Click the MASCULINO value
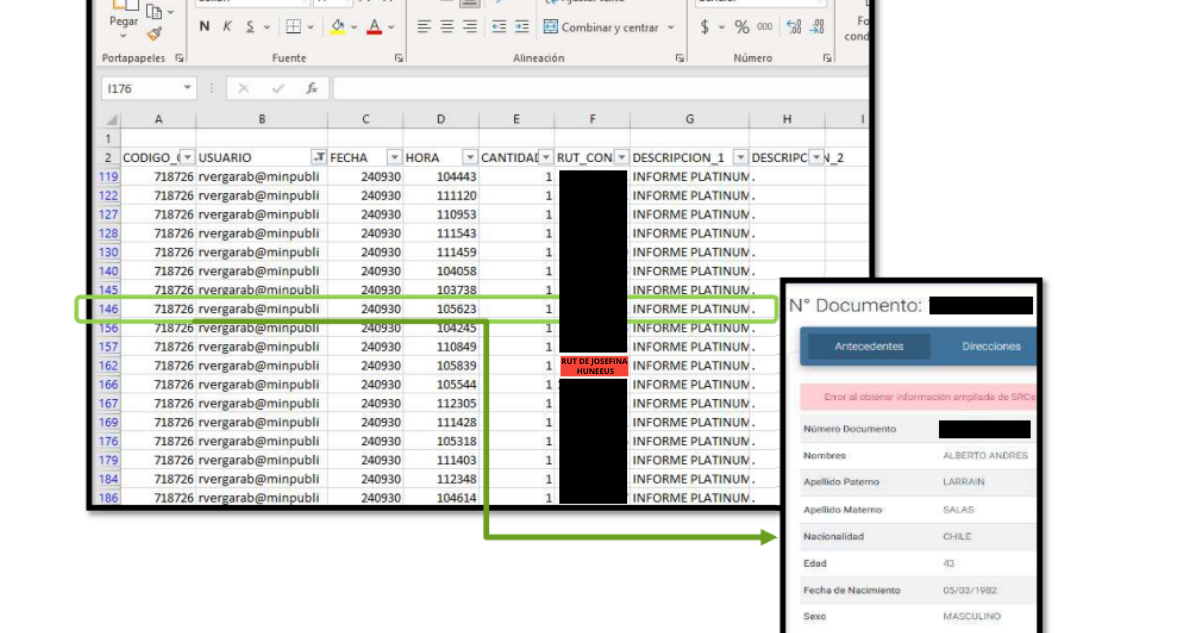This screenshot has width=1200, height=633. tap(972, 616)
